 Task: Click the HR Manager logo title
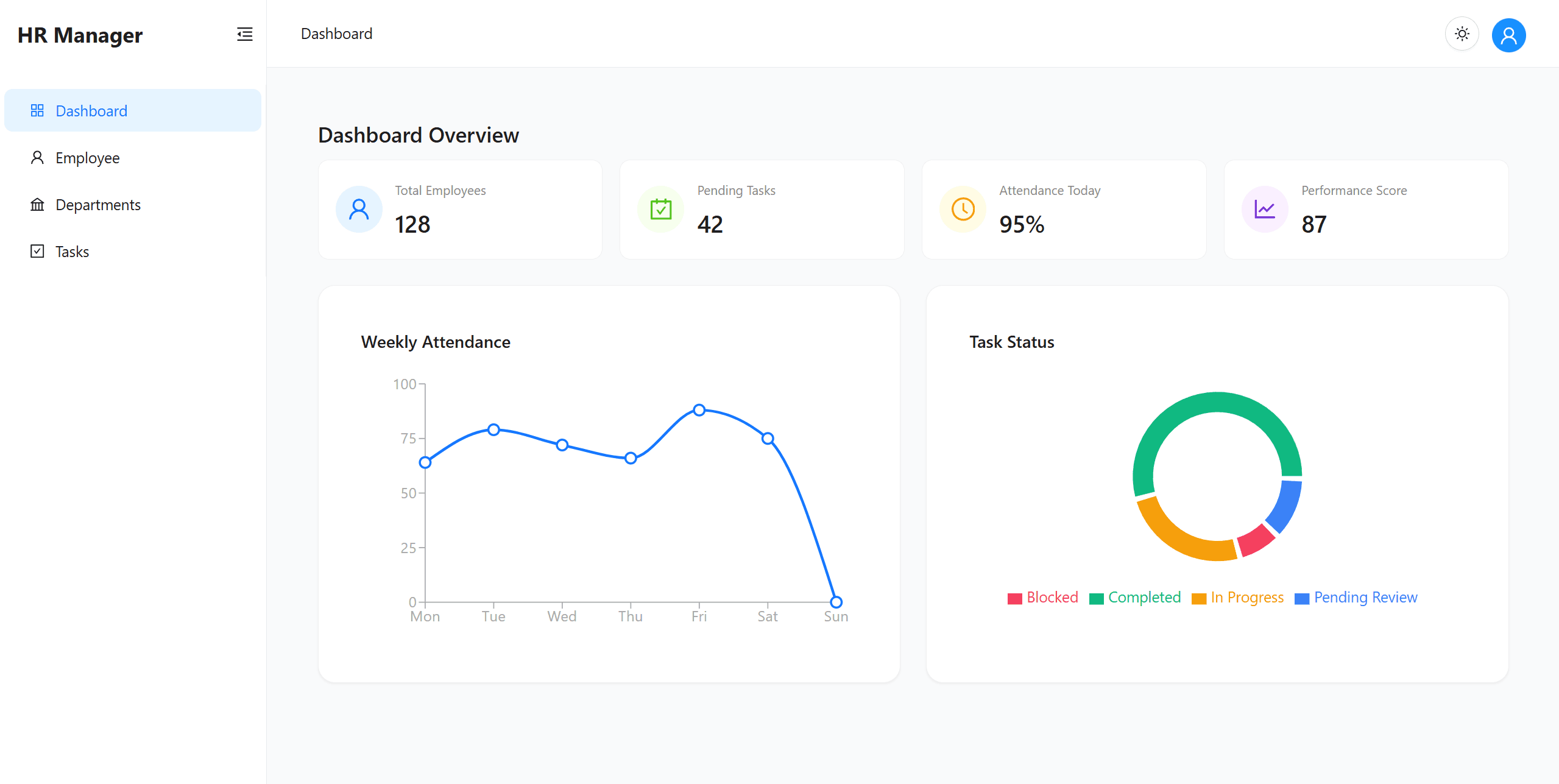[x=80, y=35]
